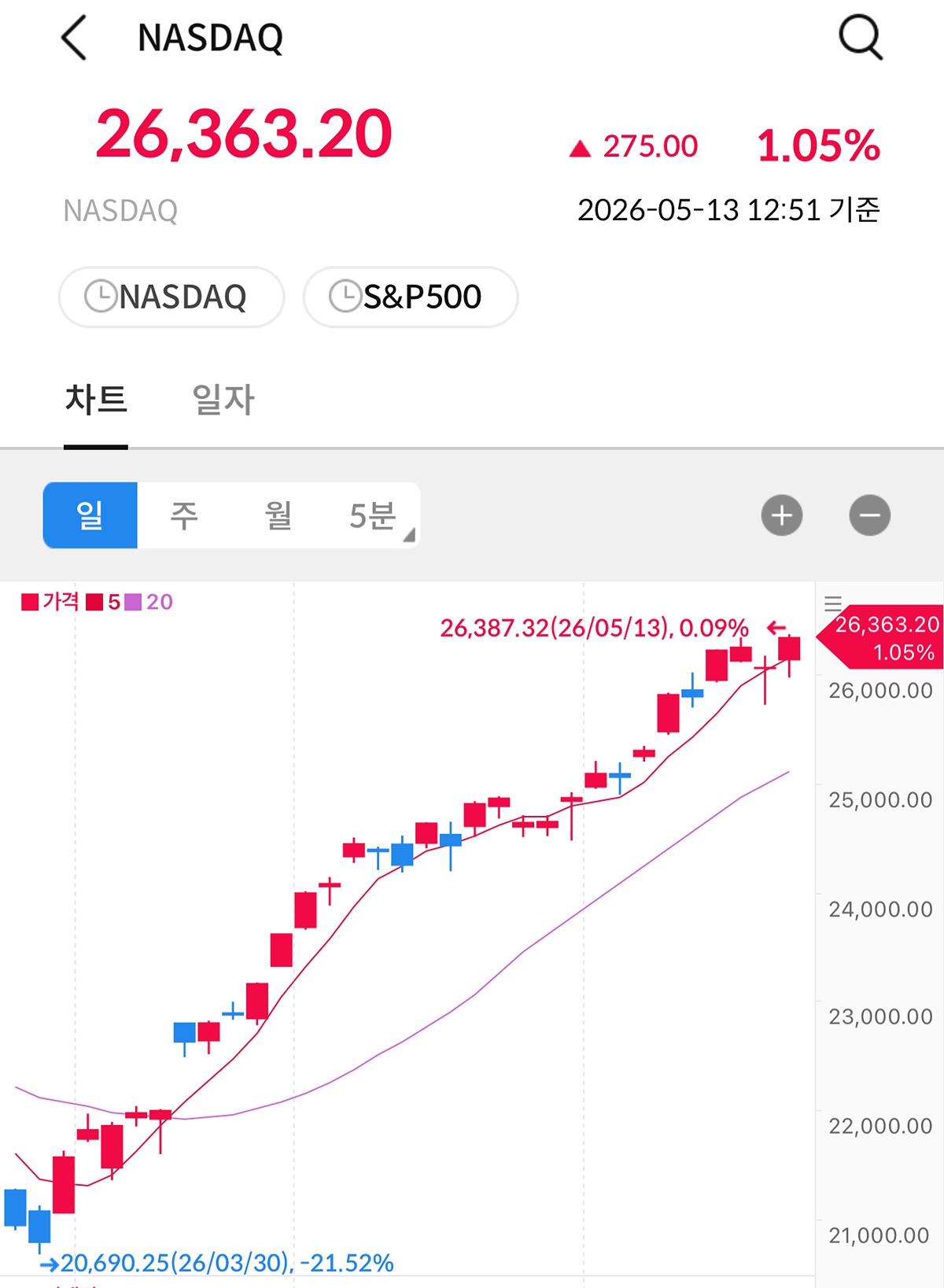Viewport: 944px width, 1288px height.
Task: Open chart settings hamburger icon
Action: pos(833,604)
